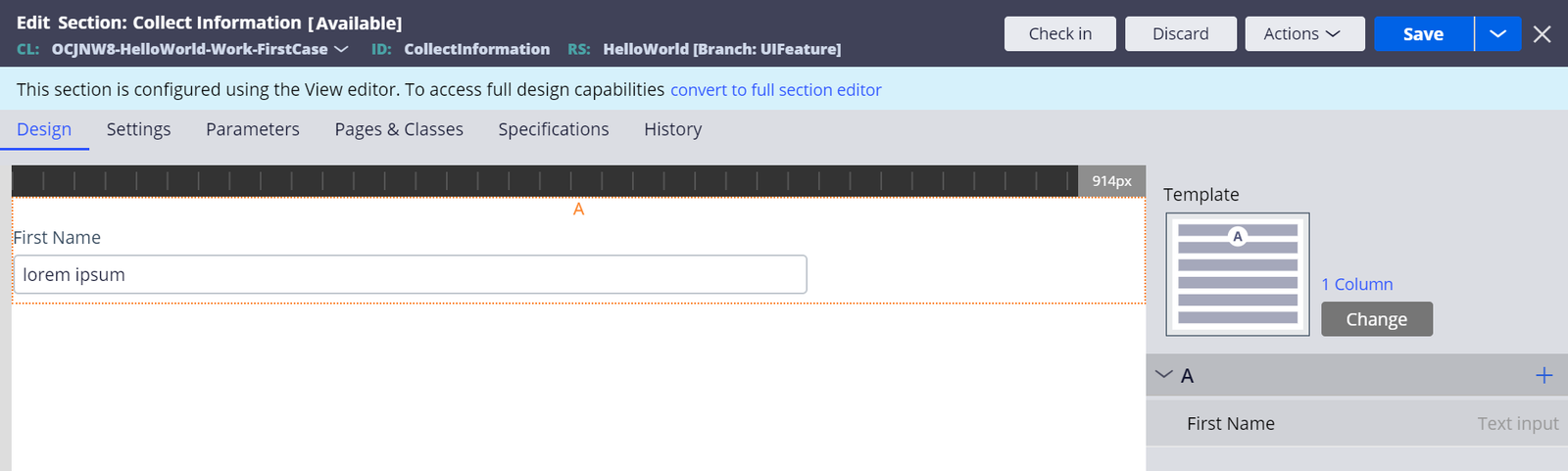Select the First Name item in region A
The image size is (1568, 471).
coord(1231,424)
